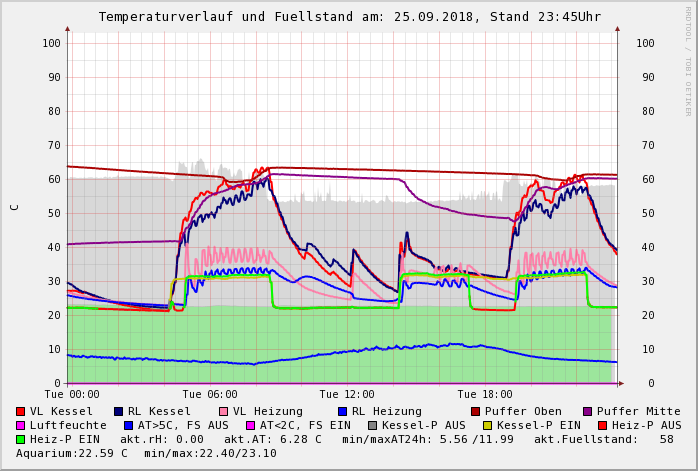Image resolution: width=698 pixels, height=471 pixels.
Task: Click the magenta Luftfeuchte legend swatch
Action: tap(21, 425)
